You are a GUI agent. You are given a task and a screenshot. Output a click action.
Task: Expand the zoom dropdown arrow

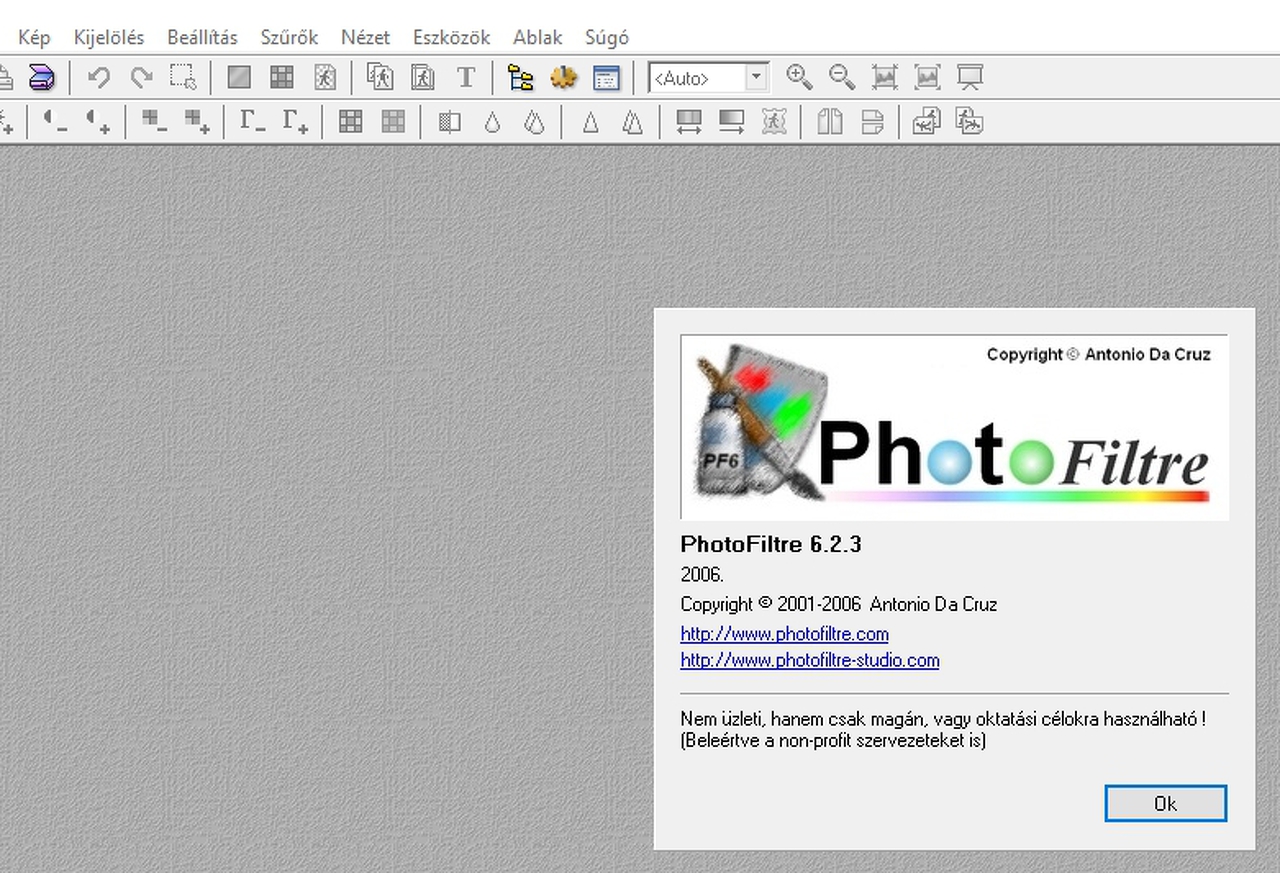tap(757, 77)
